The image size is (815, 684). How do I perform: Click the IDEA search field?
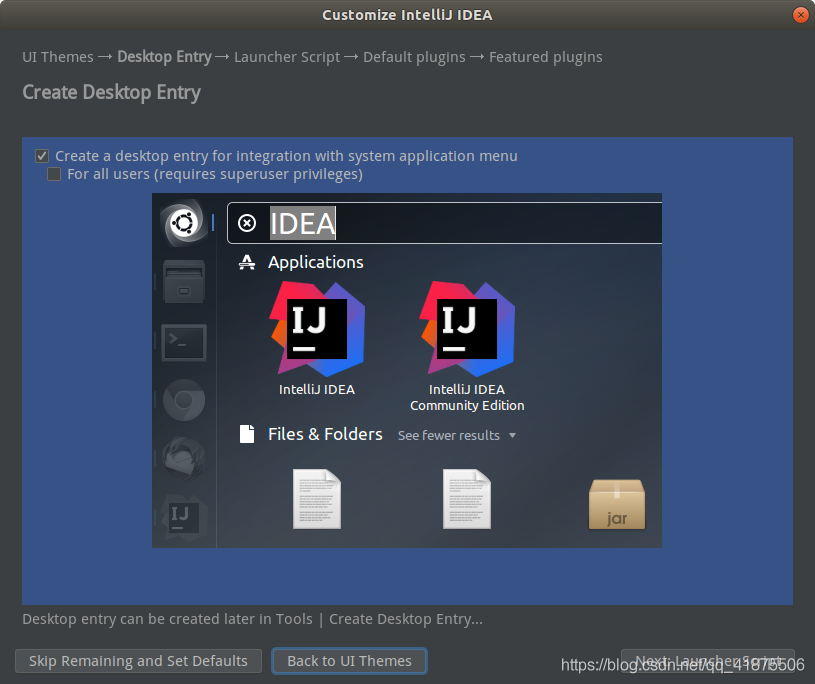[x=444, y=223]
